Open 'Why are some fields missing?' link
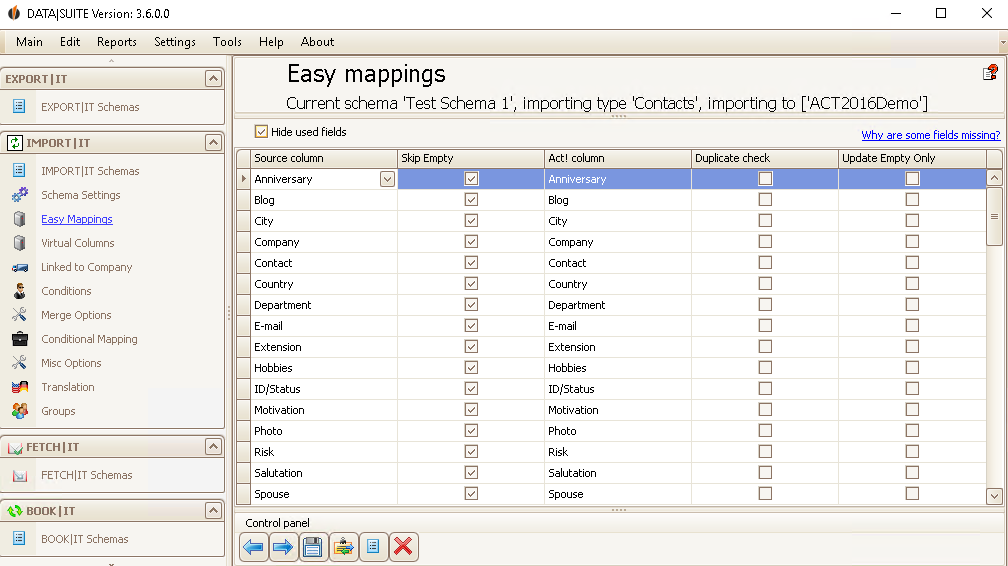Image resolution: width=1008 pixels, height=566 pixels. (931, 135)
